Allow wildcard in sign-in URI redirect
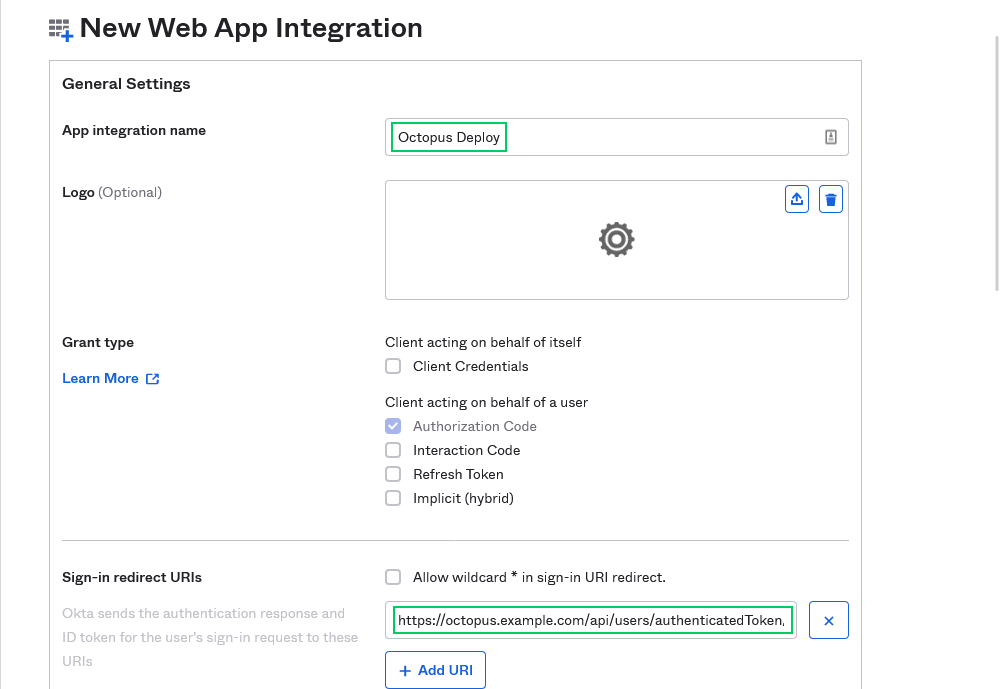1000x689 pixels. click(394, 577)
